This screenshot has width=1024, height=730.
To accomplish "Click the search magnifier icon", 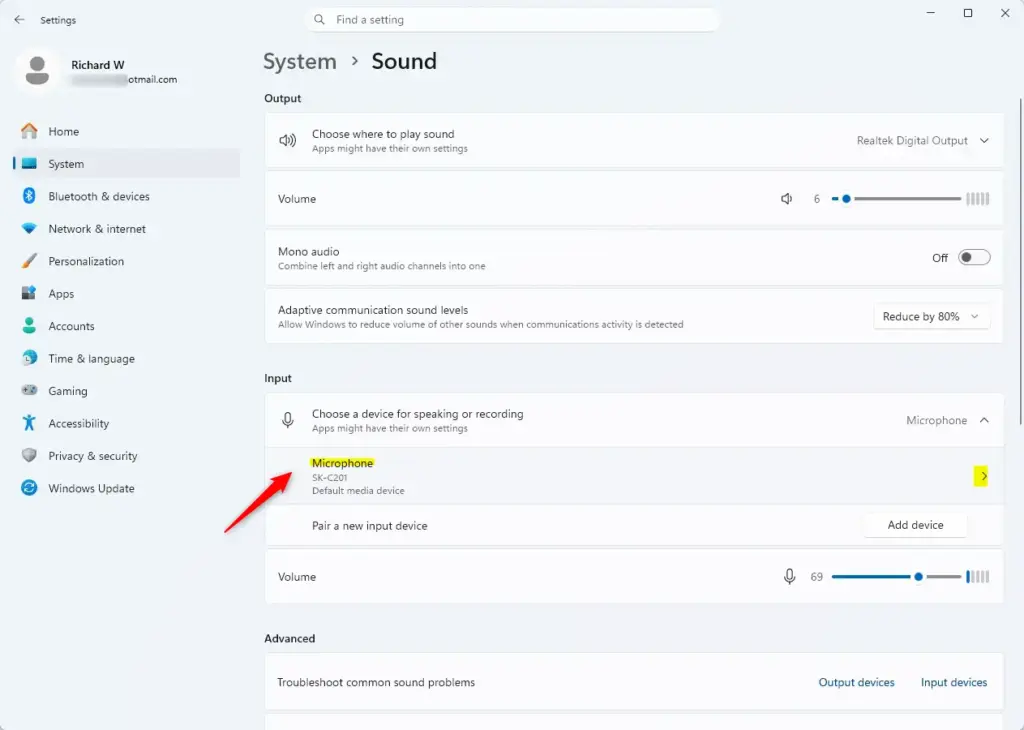I will pos(319,20).
